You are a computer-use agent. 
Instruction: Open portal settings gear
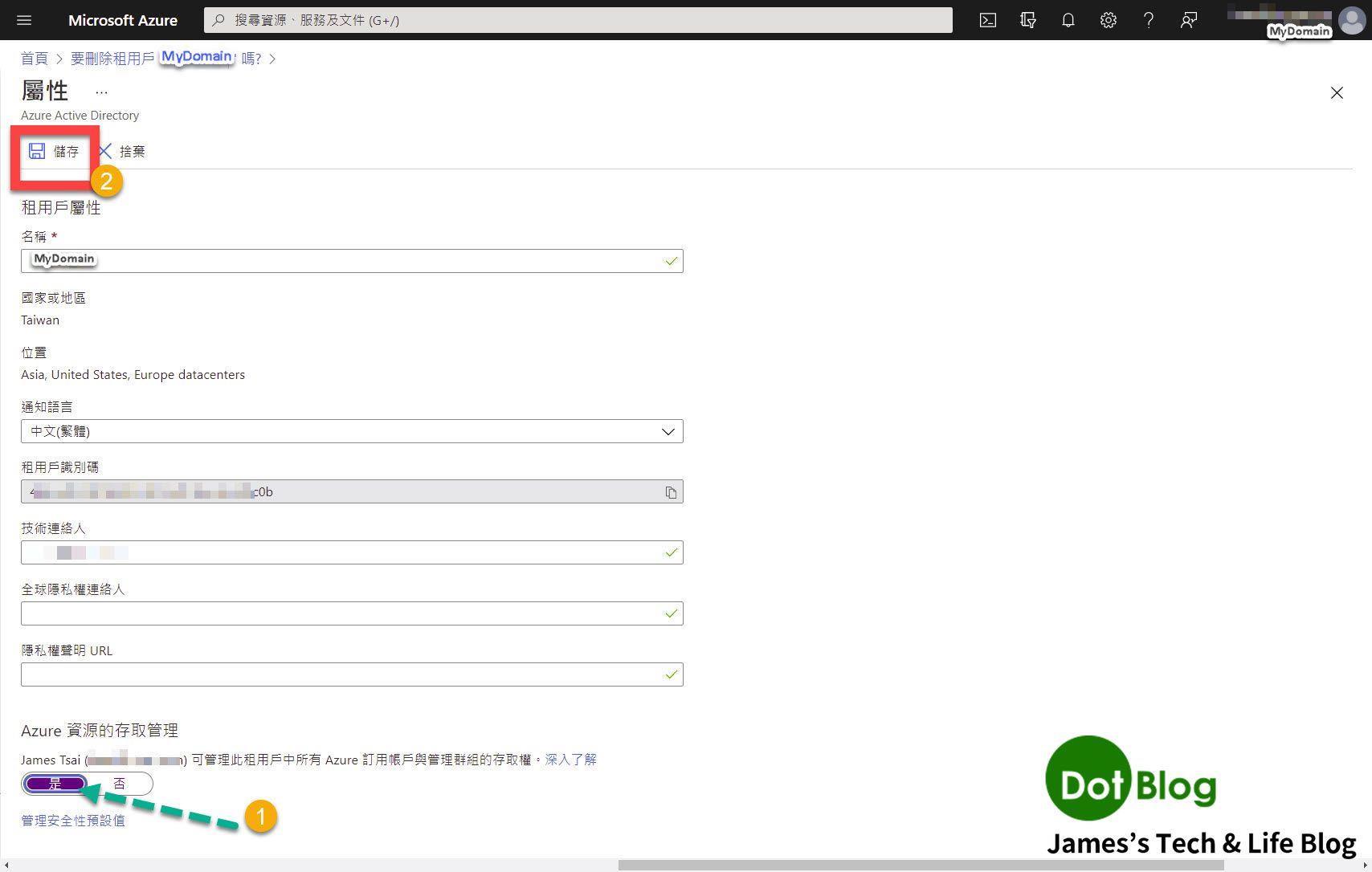pos(1109,20)
